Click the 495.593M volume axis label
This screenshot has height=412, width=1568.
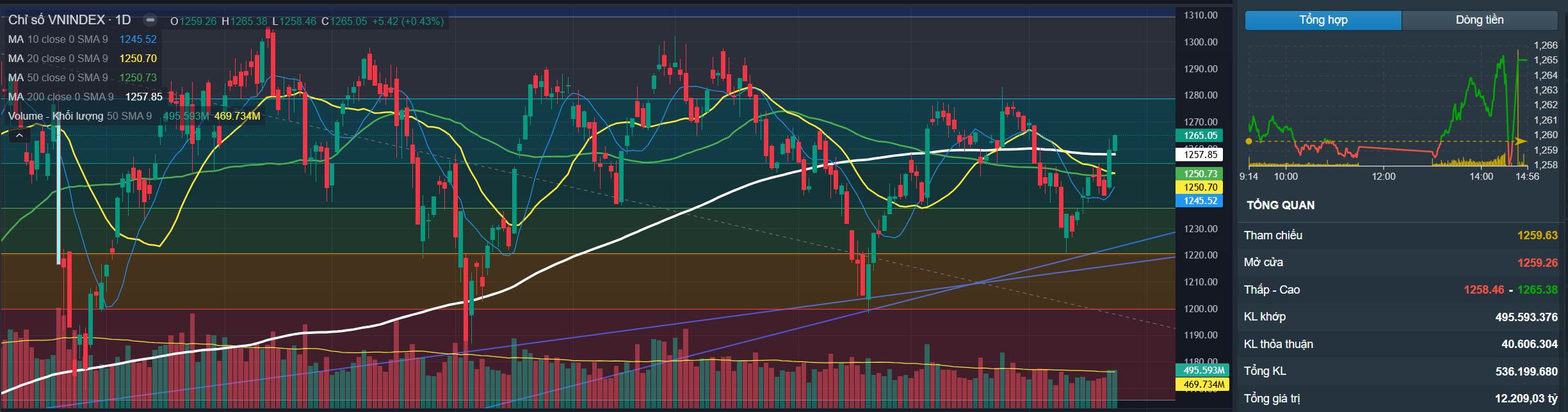coord(1203,370)
